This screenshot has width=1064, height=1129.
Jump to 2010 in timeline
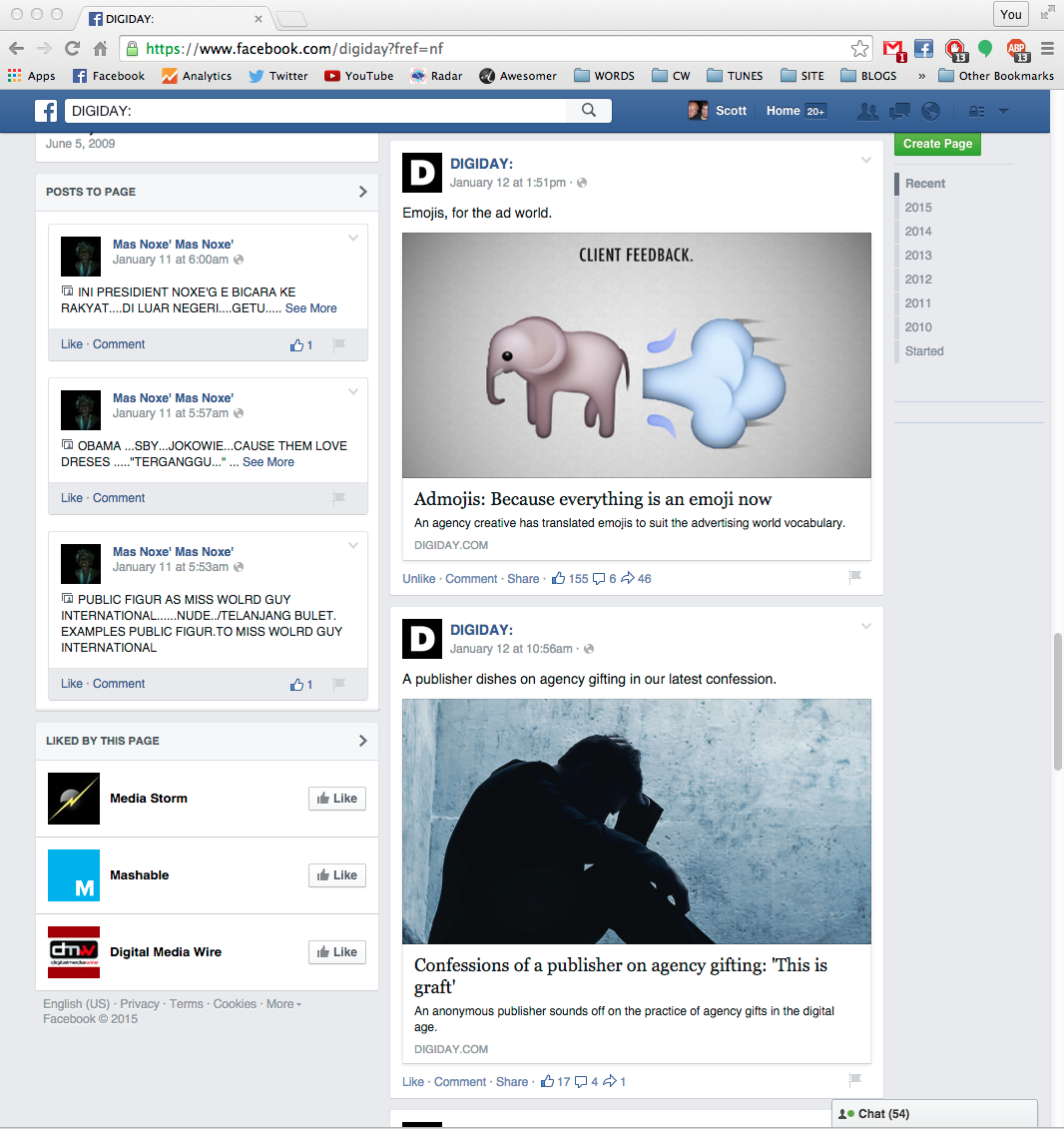[918, 326]
